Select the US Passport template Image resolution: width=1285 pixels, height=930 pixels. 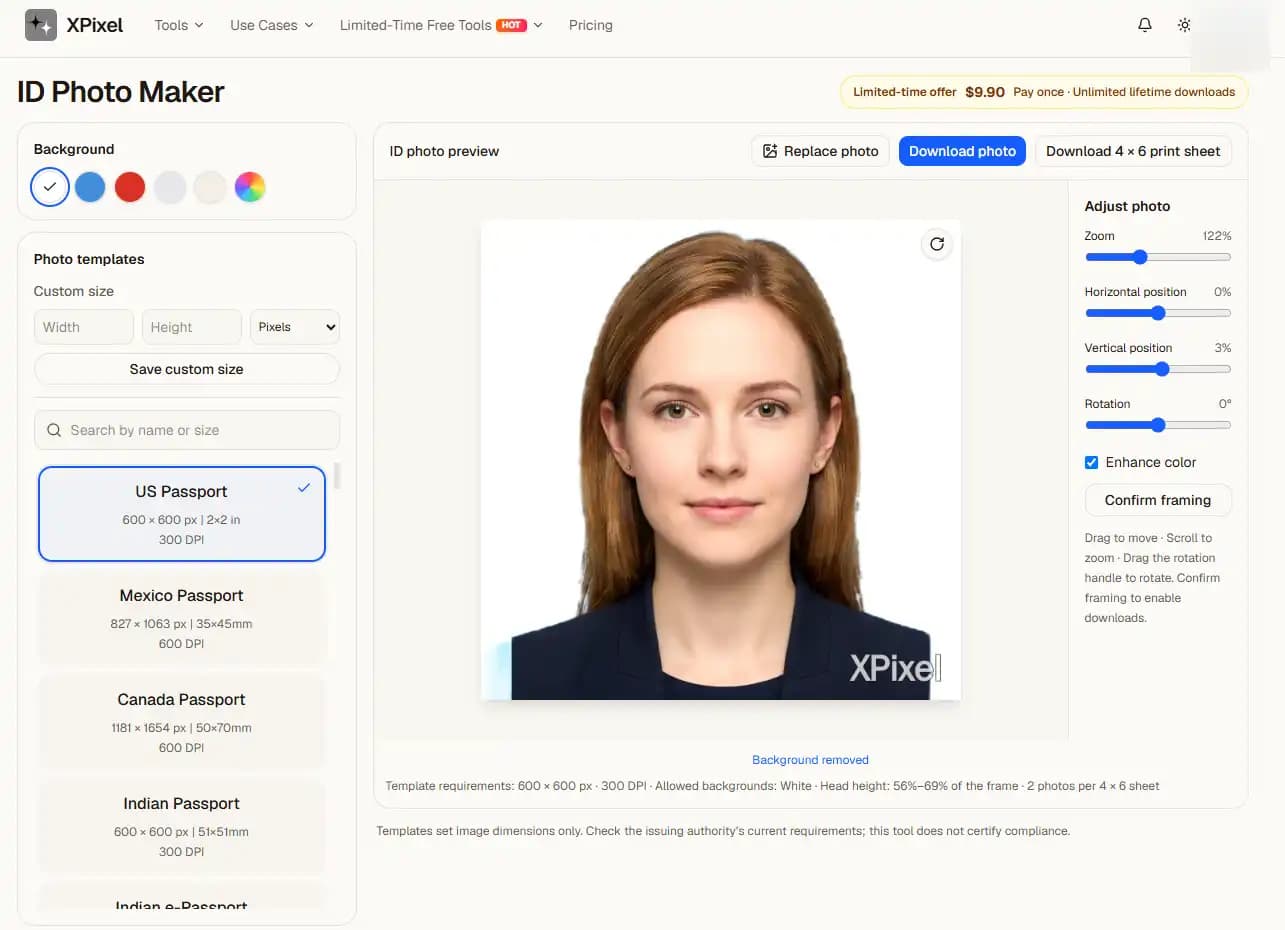click(x=182, y=514)
